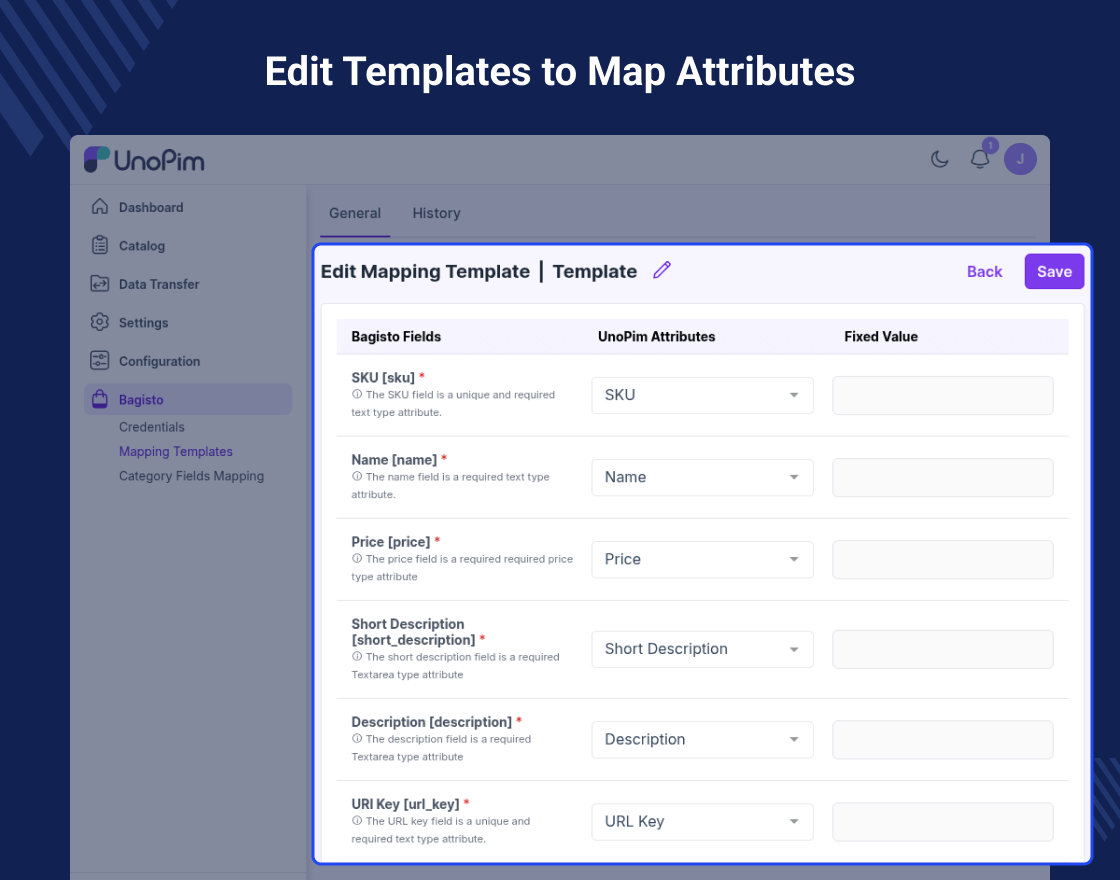
Task: Open the URL Key attribute dropdown
Action: point(702,821)
